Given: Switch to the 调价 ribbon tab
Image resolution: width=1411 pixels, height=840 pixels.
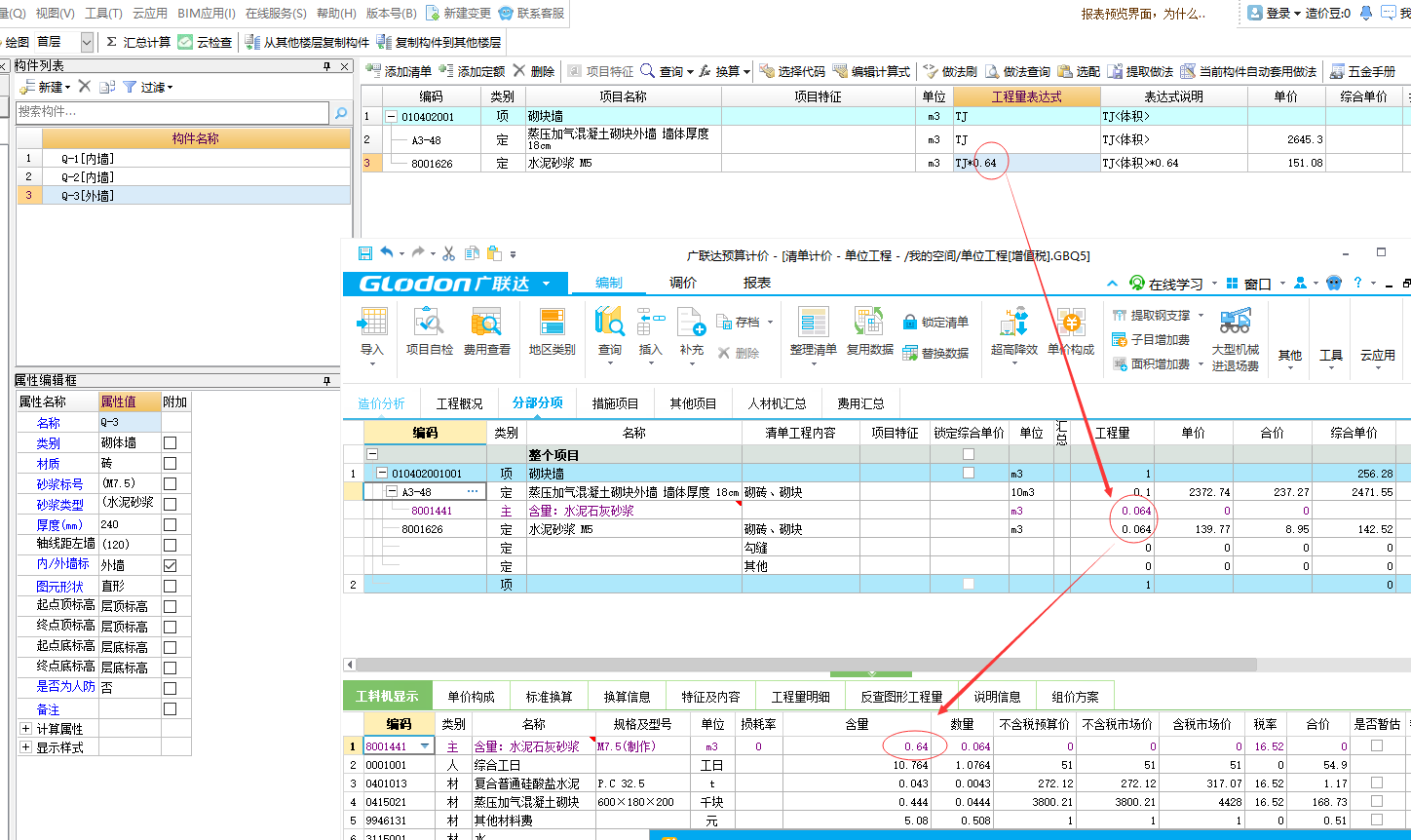Looking at the screenshot, I should click(x=683, y=283).
